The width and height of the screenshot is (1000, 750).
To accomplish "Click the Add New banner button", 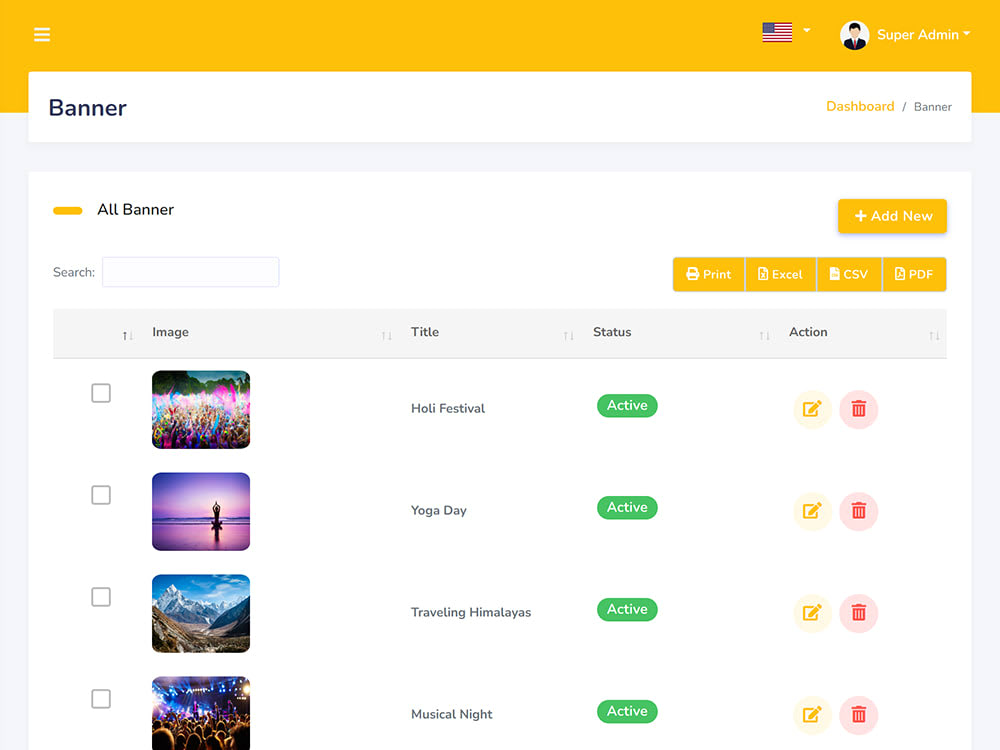I will tap(892, 216).
